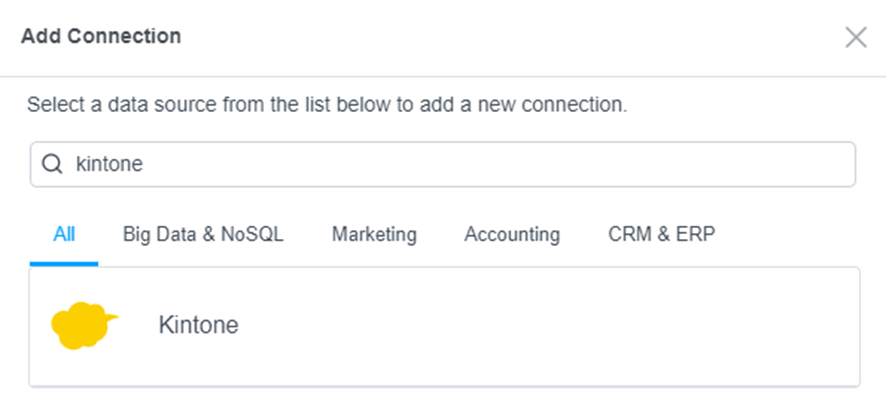Switch to the Accounting tab
886x415 pixels.
[512, 234]
